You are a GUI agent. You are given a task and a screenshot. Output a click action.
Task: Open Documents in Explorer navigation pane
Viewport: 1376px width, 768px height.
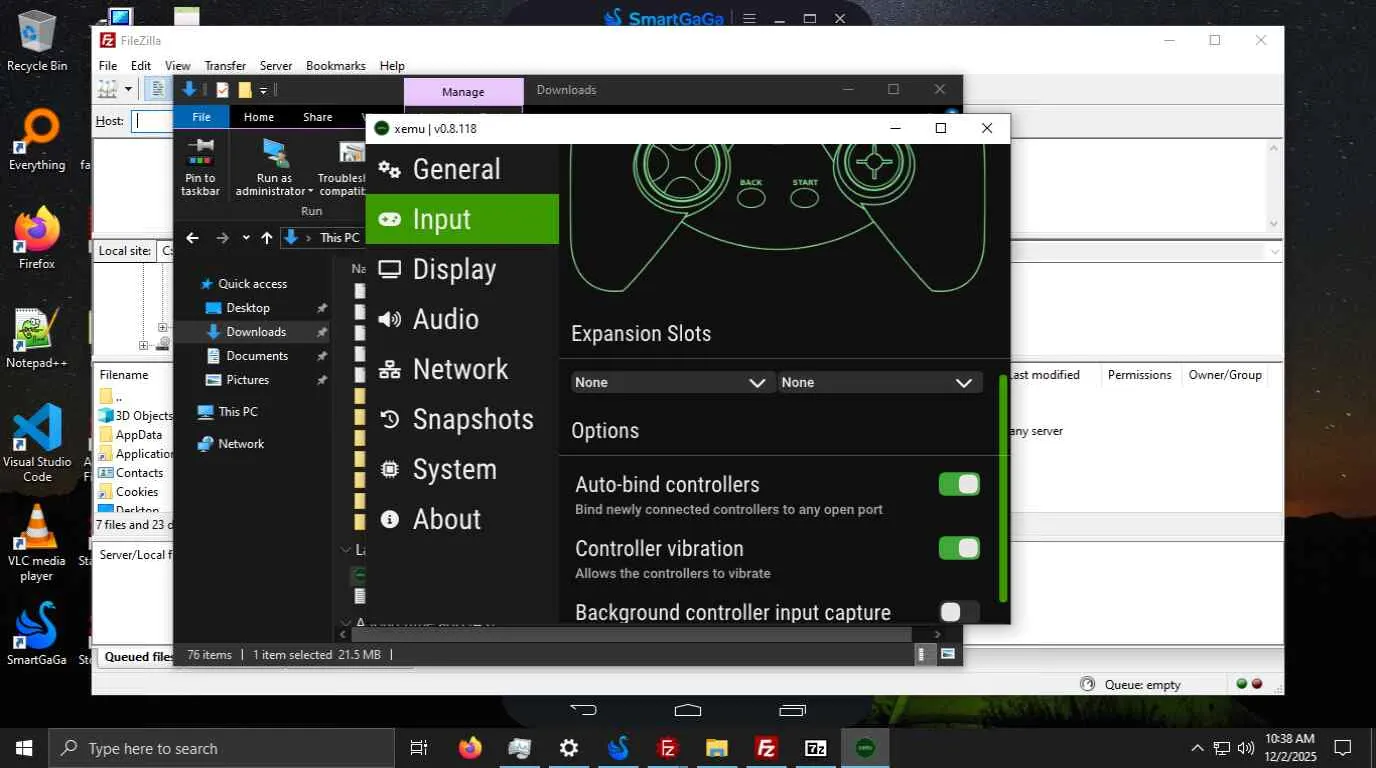click(x=257, y=356)
